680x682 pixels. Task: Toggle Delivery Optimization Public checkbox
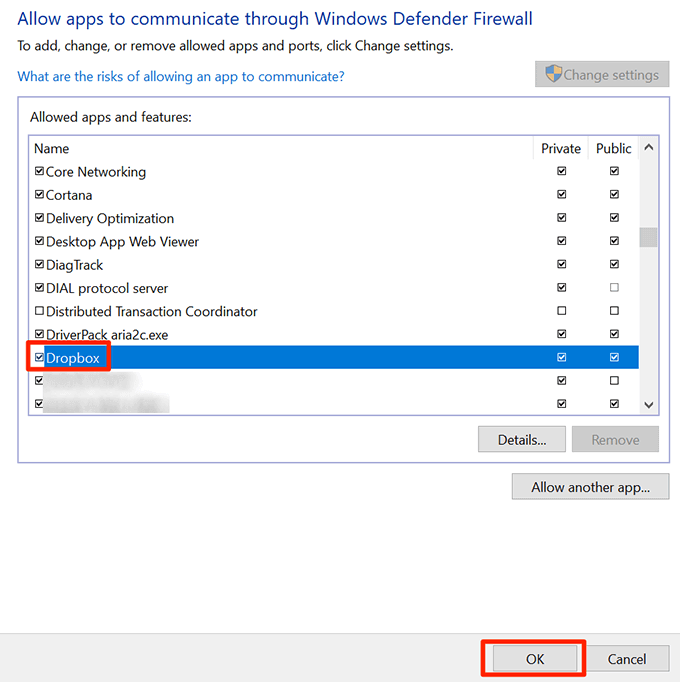(614, 217)
